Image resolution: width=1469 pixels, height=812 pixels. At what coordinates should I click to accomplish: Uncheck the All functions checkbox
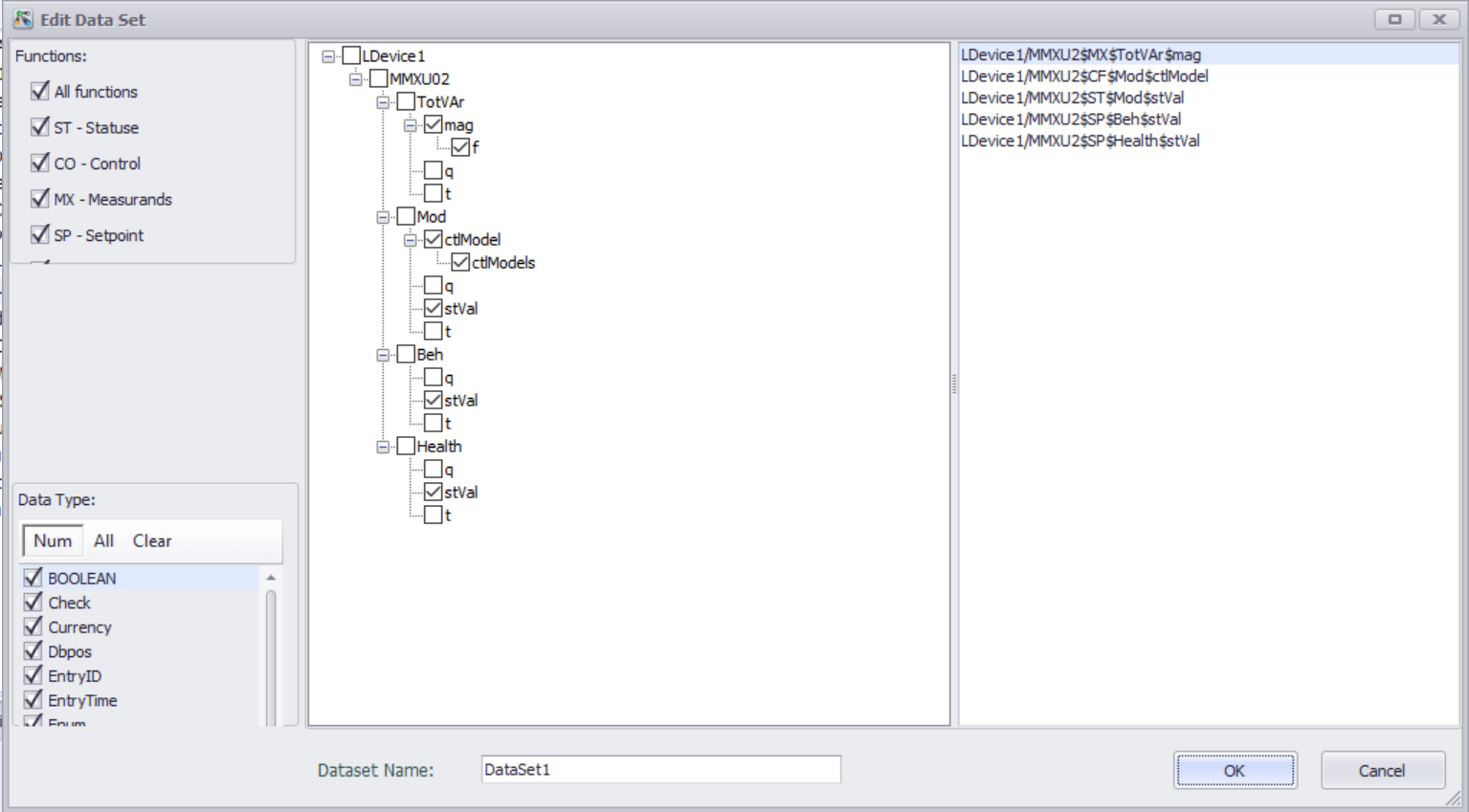(x=40, y=91)
